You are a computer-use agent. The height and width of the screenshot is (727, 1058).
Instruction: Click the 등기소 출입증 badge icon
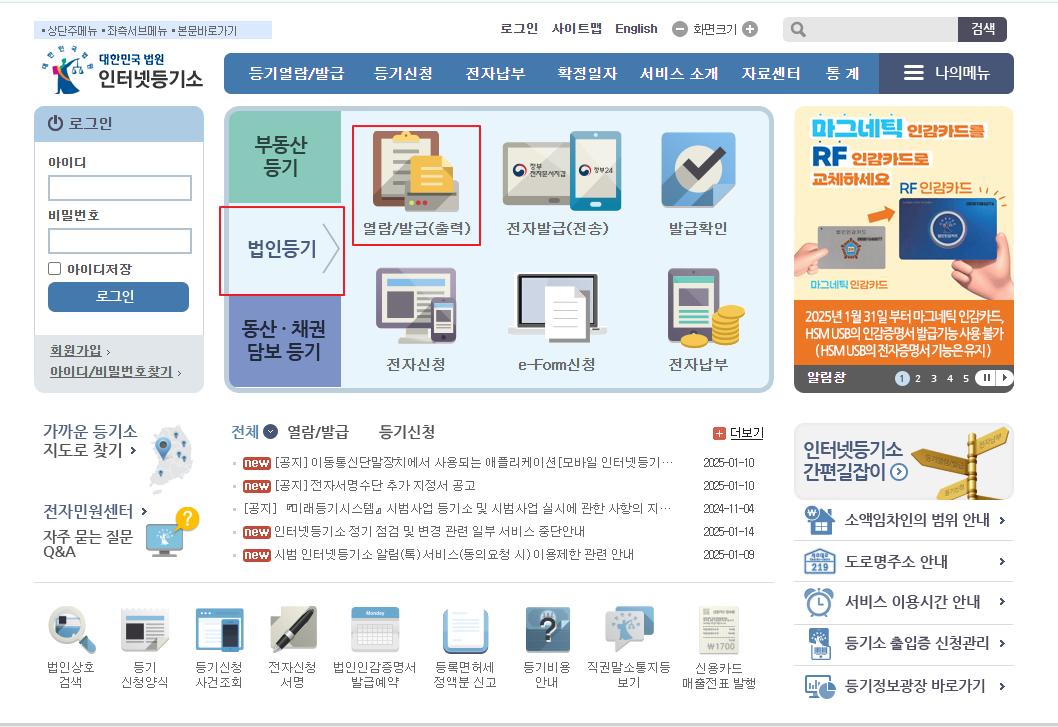coord(819,644)
